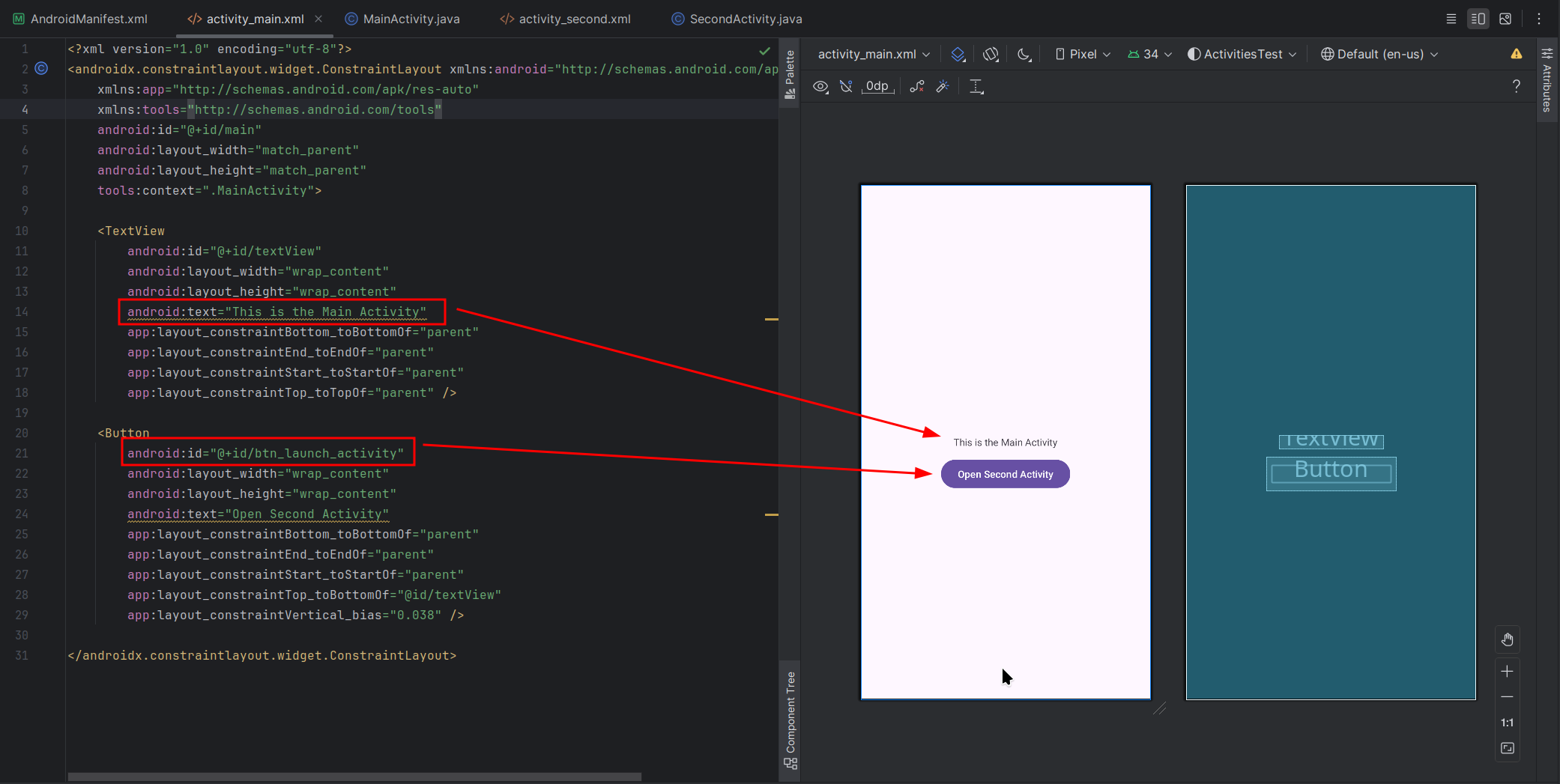The image size is (1560, 784).
Task: Click the green inspection checkmark in editor
Action: (764, 51)
